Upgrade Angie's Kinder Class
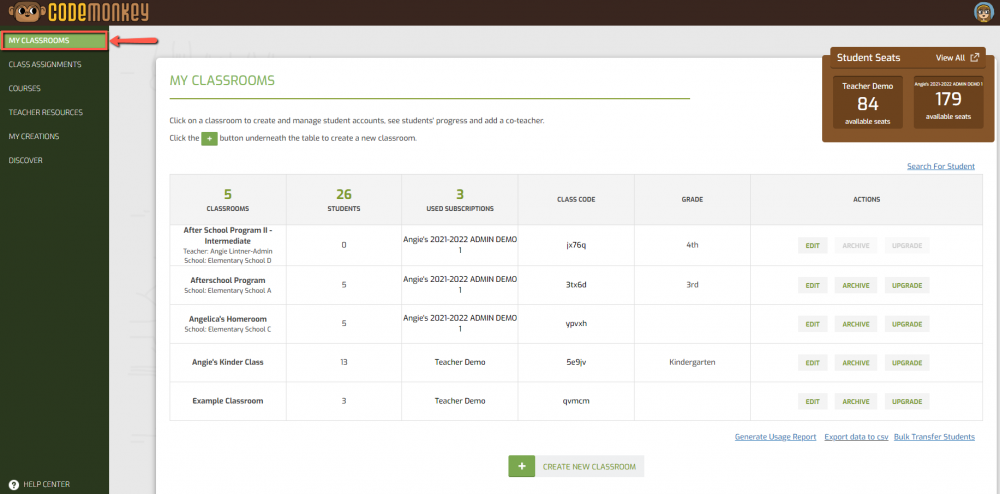Image resolution: width=1000 pixels, height=494 pixels. tap(907, 363)
